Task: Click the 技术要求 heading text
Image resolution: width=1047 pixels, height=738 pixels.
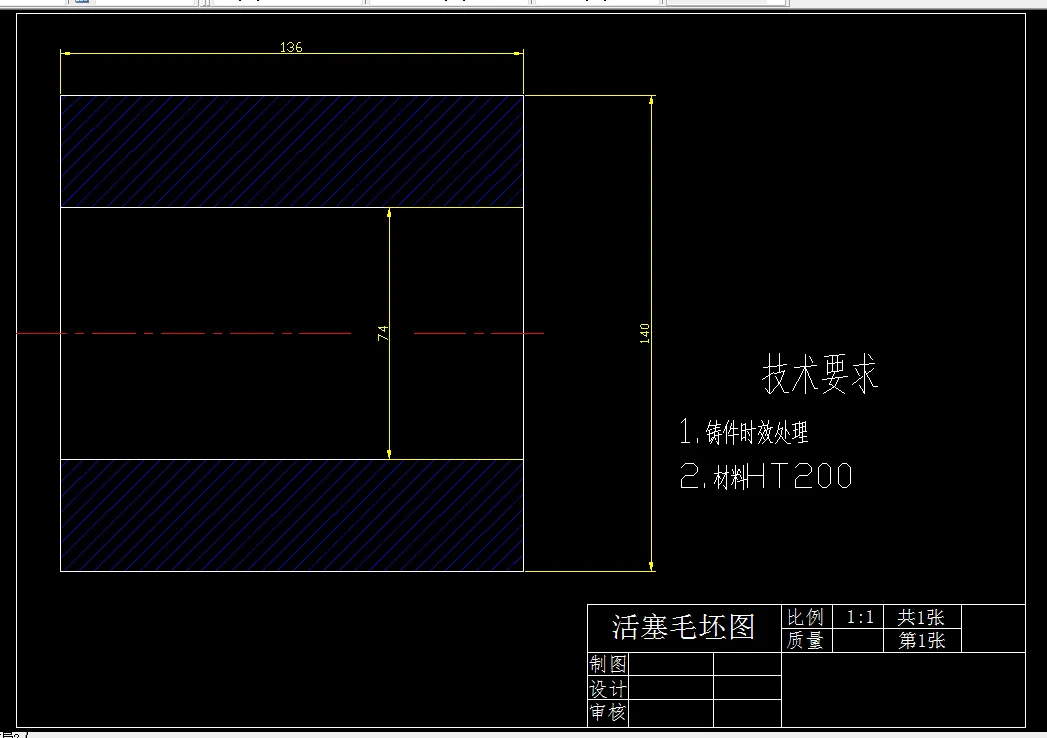Action: click(x=819, y=373)
